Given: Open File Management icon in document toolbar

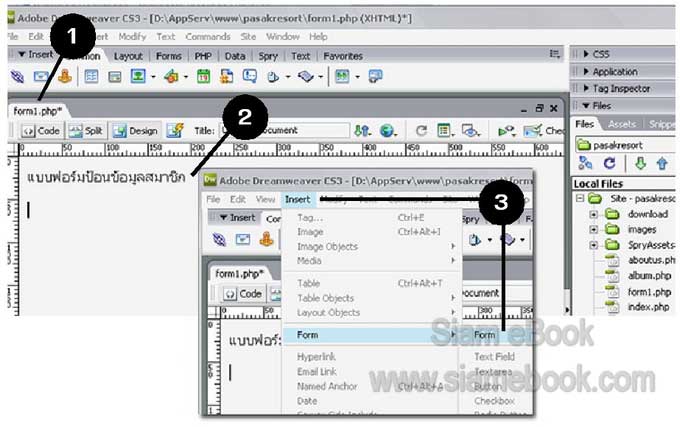Looking at the screenshot, I should (x=362, y=130).
